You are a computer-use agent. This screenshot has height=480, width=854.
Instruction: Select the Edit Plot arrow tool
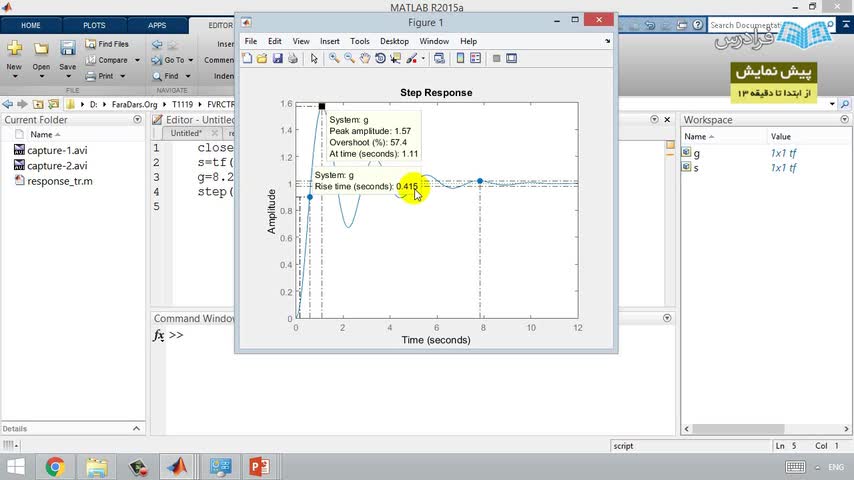(314, 58)
